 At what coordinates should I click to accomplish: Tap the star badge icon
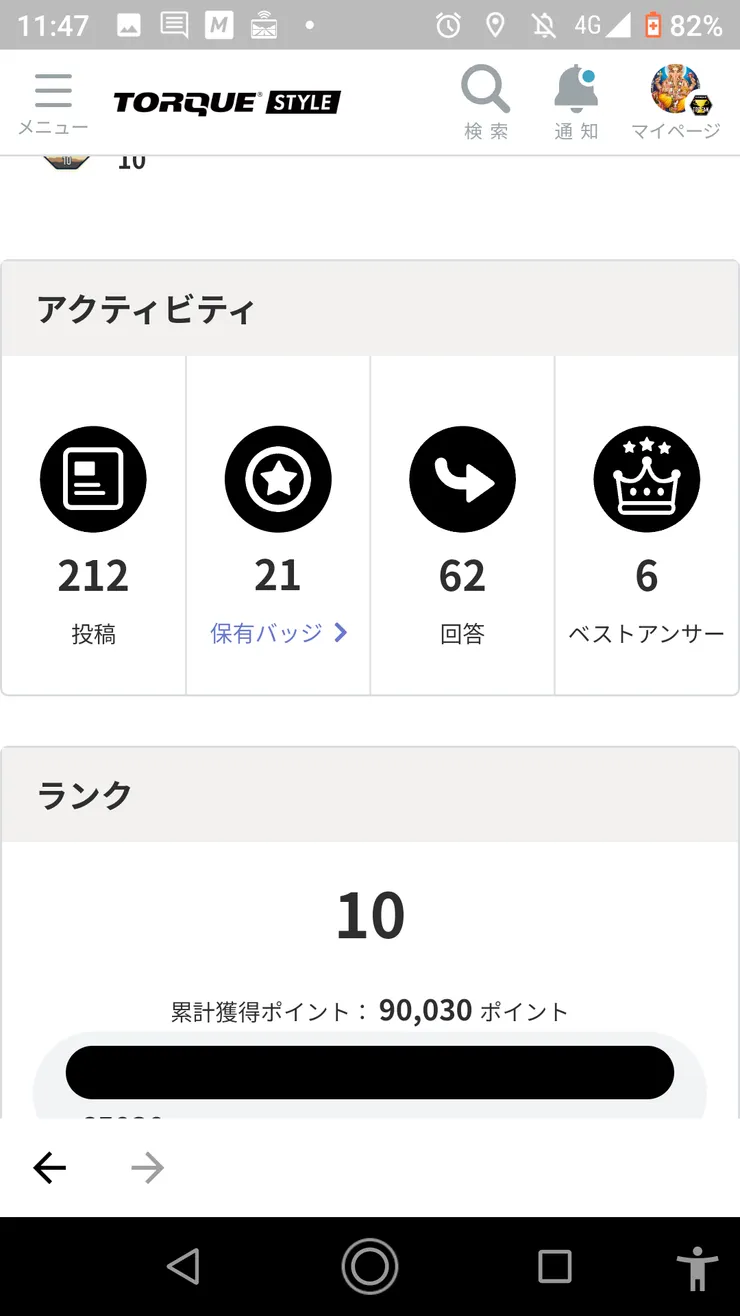(277, 480)
